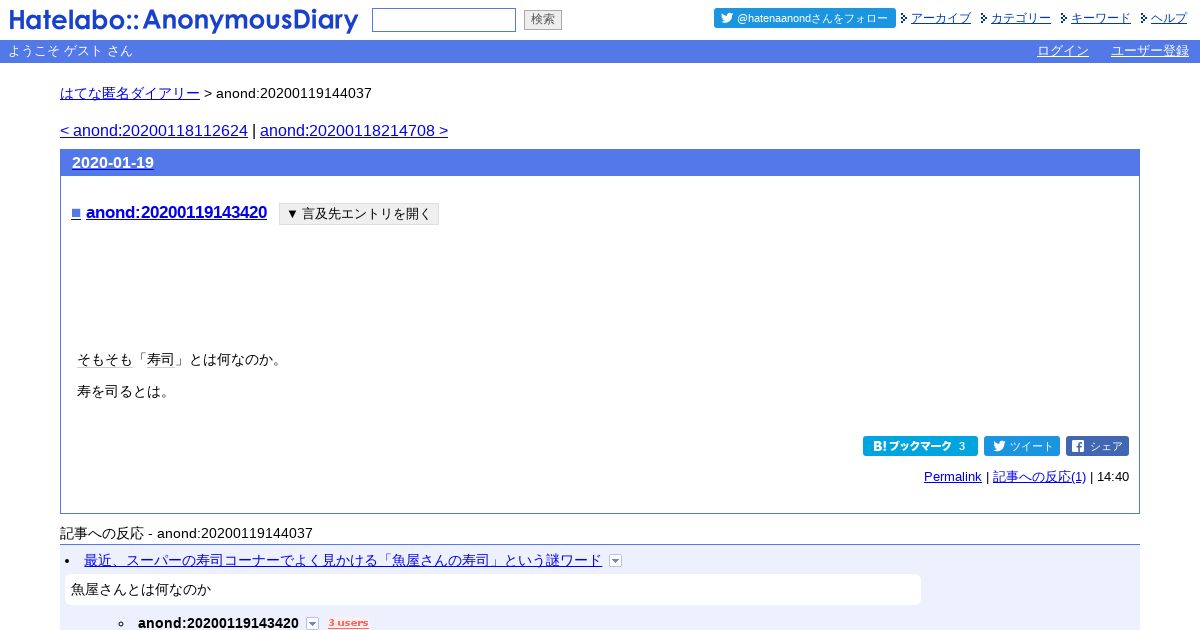Click the Facebook シェア button

pos(1097,446)
